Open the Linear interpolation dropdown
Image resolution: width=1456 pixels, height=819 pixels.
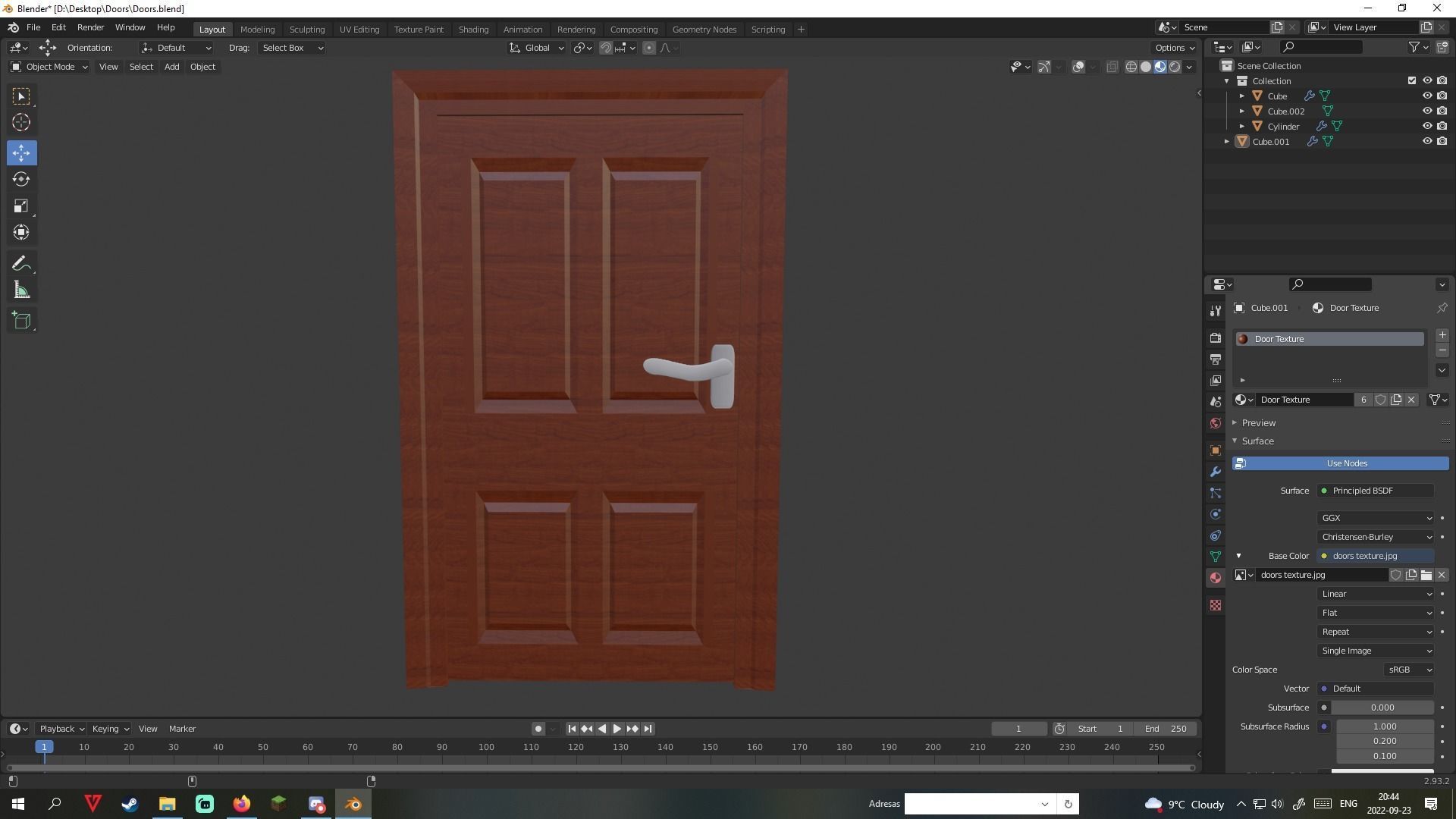[x=1376, y=594]
